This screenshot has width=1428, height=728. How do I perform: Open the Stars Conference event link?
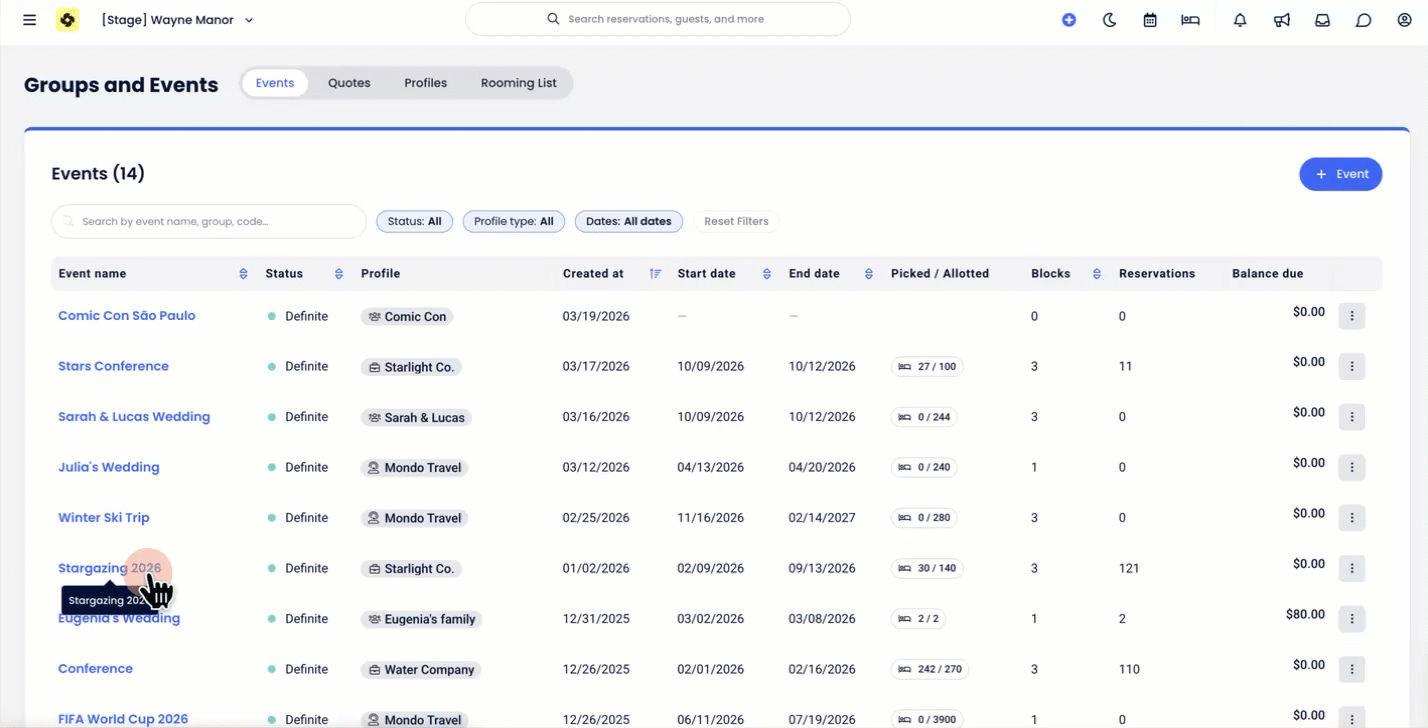click(x=113, y=366)
